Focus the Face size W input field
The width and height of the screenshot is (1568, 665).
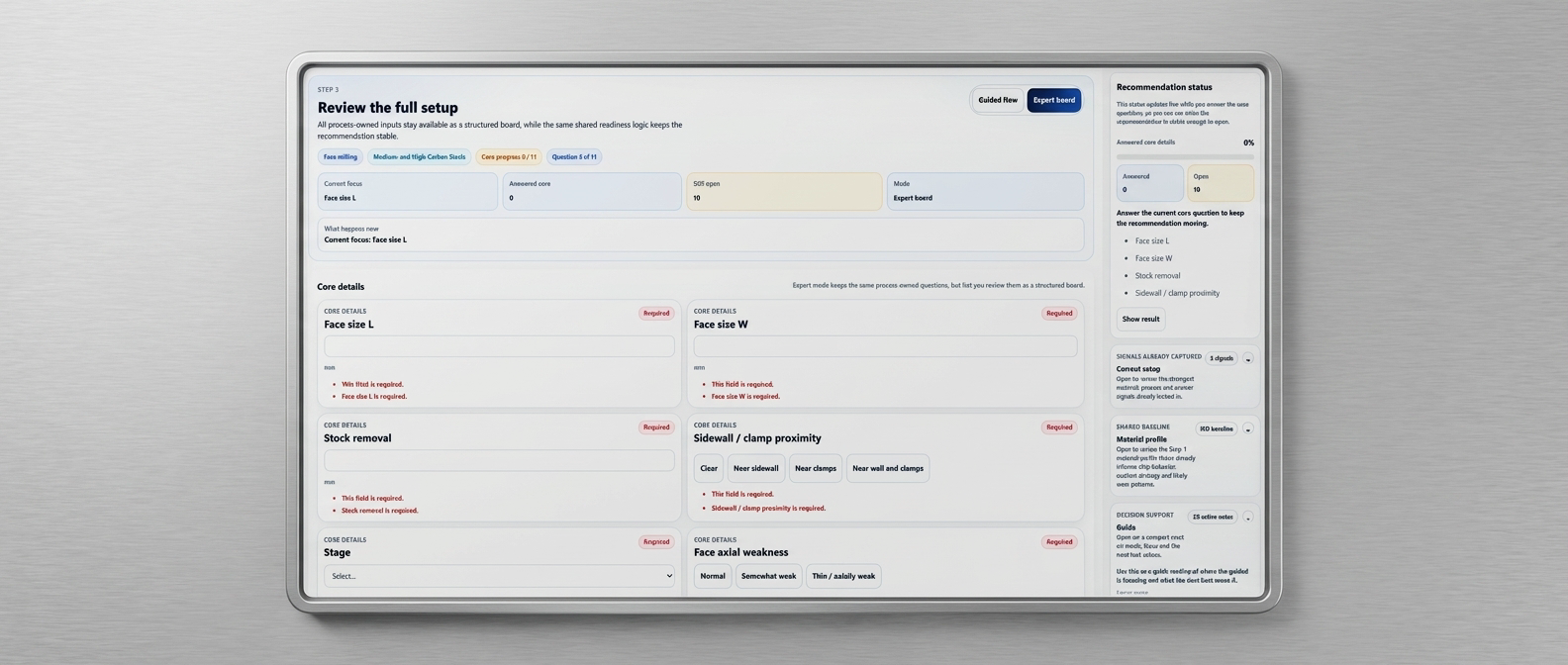click(x=885, y=345)
